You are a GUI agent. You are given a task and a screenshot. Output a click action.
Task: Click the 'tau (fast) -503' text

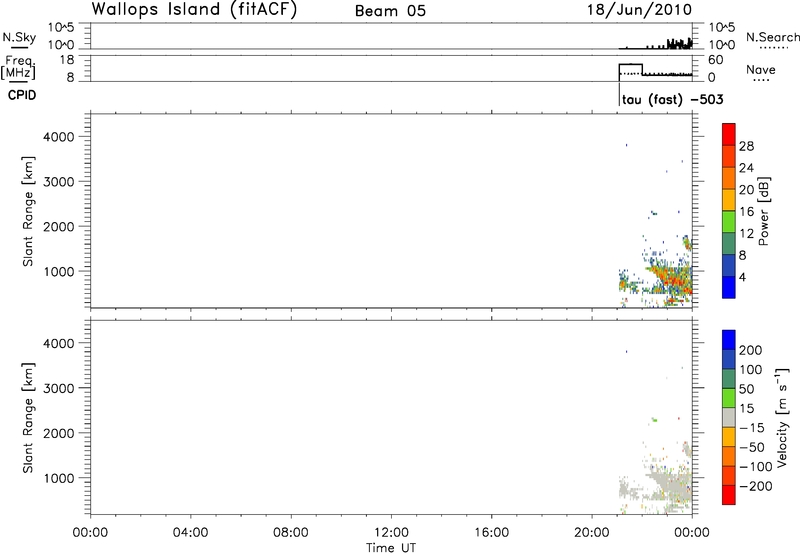672,100
